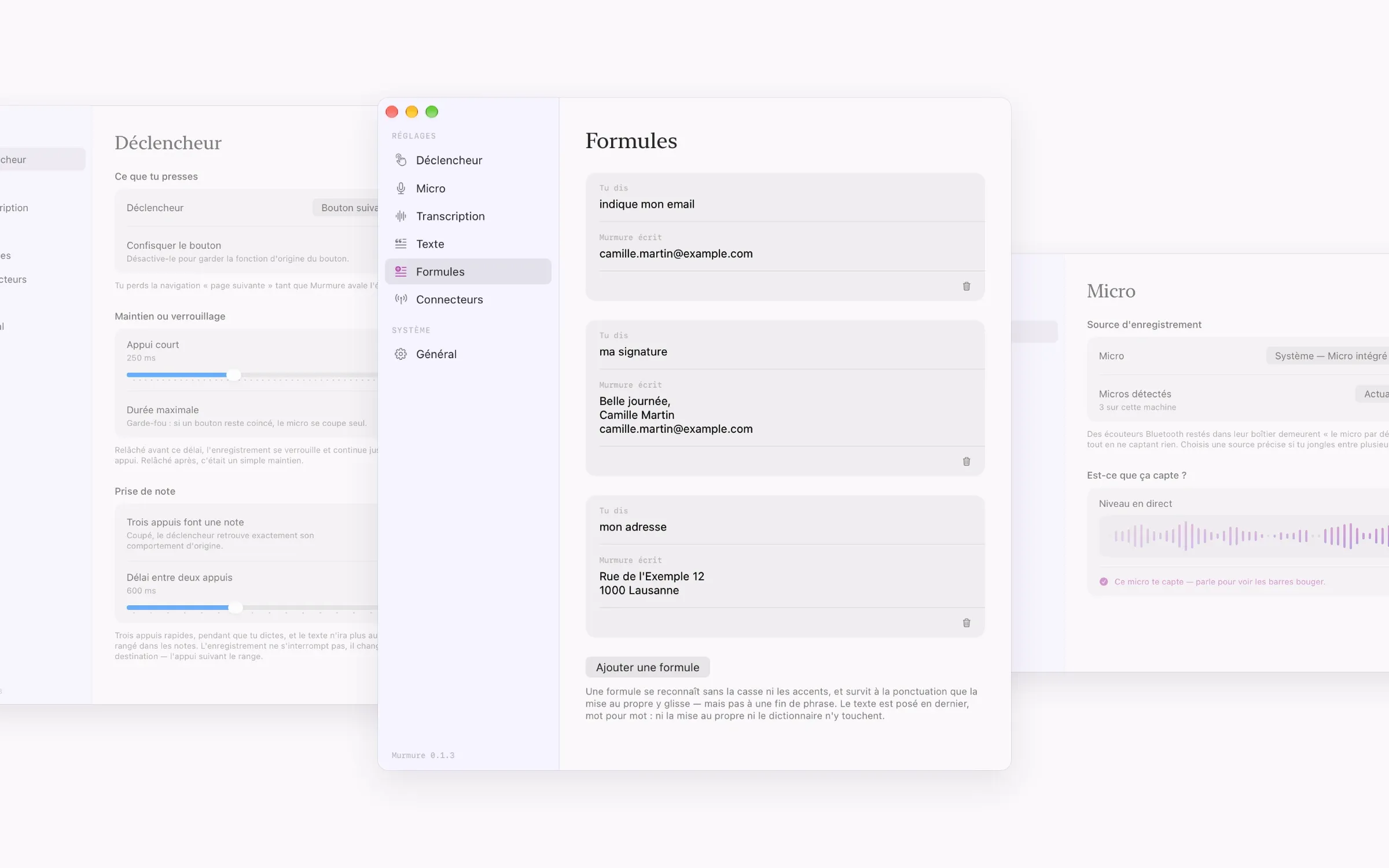1389x868 pixels.
Task: Open Général under Système
Action: point(468,354)
